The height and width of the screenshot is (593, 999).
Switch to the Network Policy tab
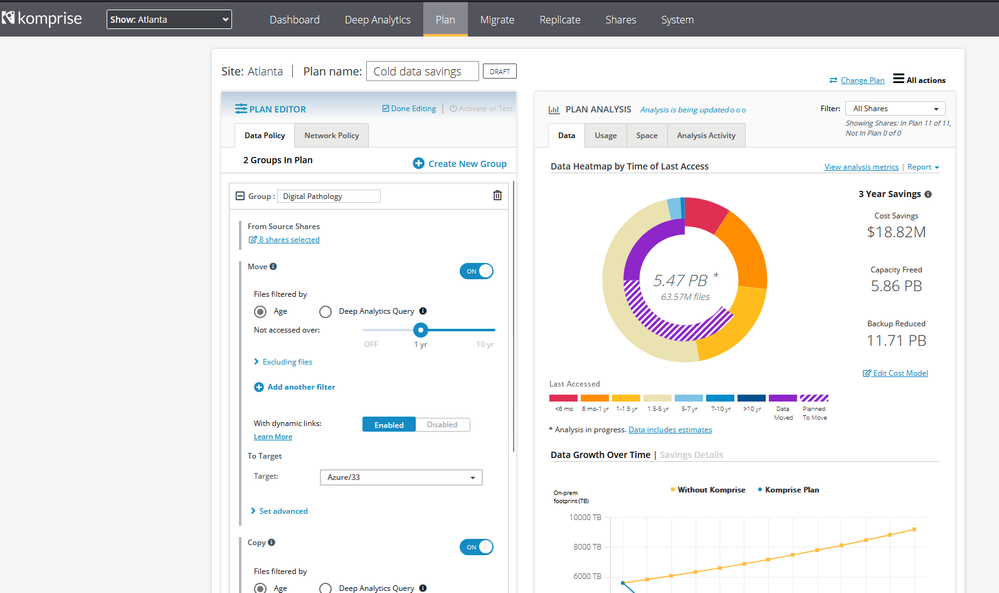331,136
